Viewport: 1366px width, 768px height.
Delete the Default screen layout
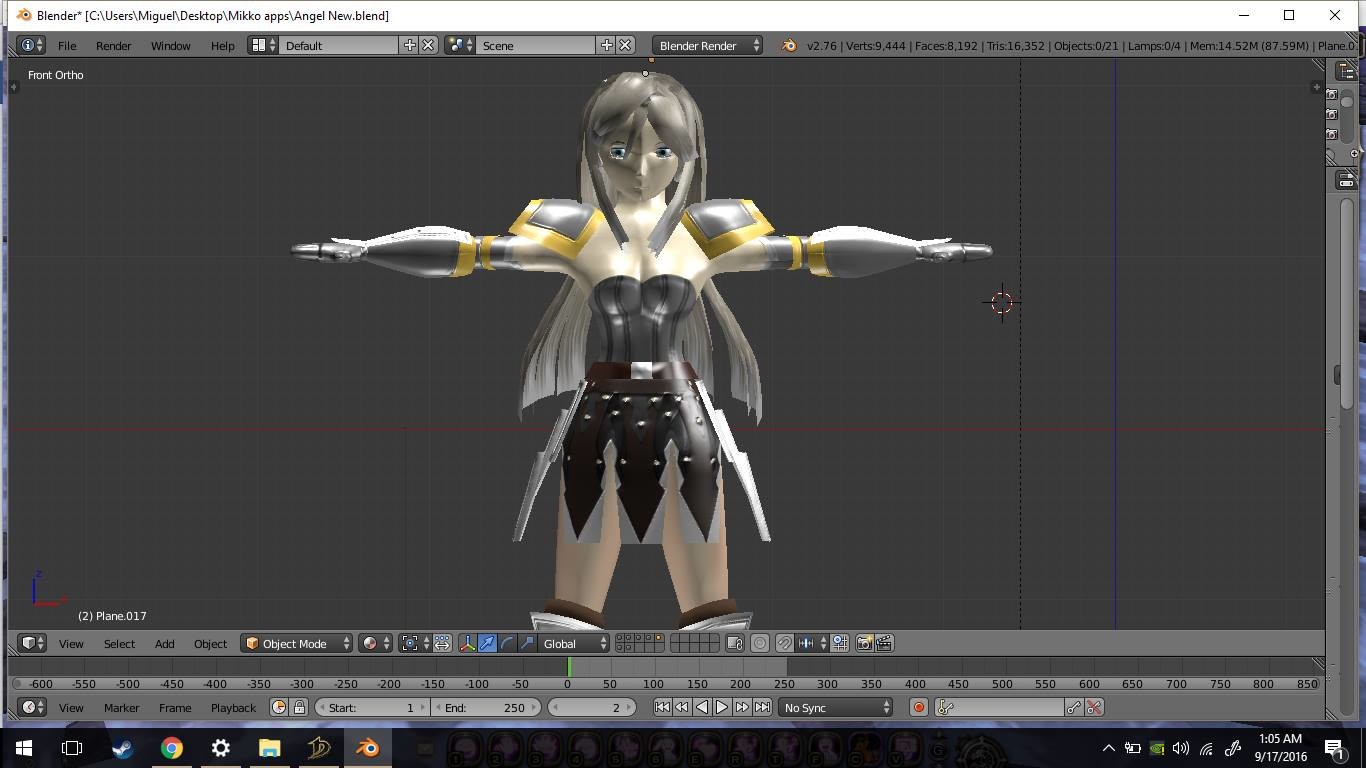click(428, 46)
